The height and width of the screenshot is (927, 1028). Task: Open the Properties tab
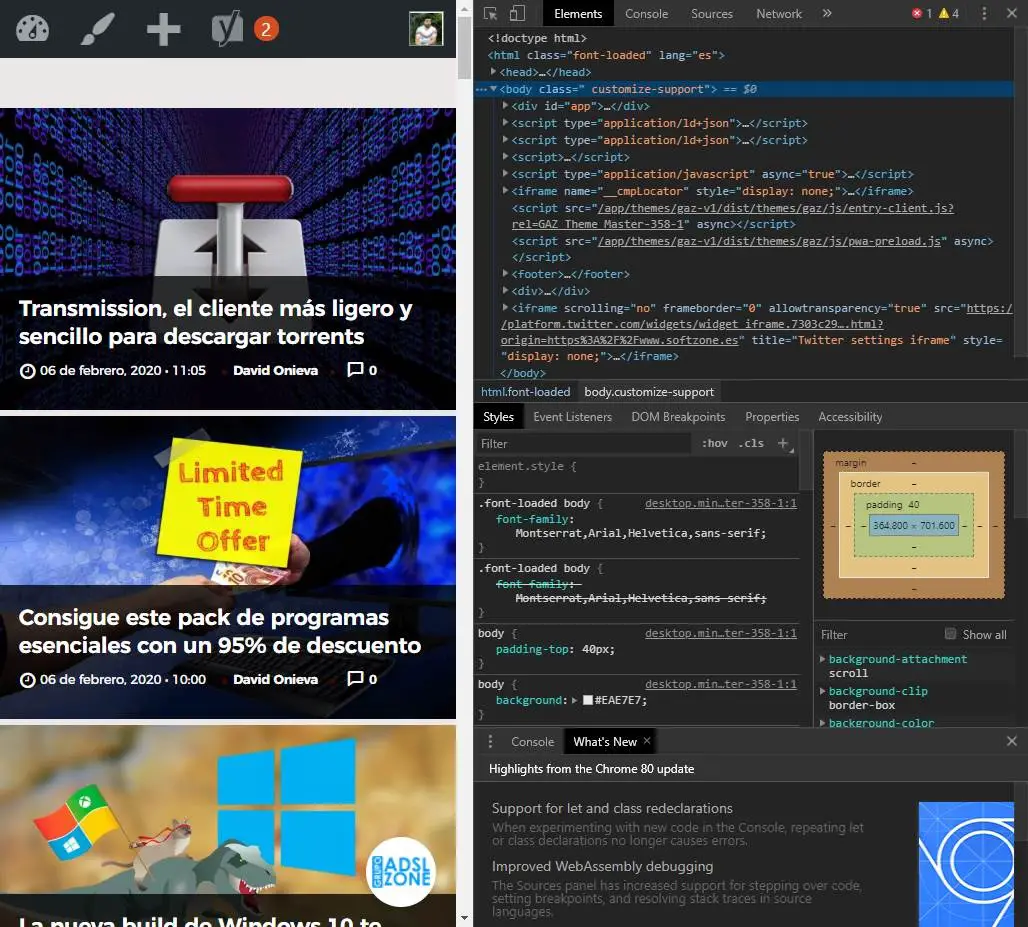[x=772, y=417]
